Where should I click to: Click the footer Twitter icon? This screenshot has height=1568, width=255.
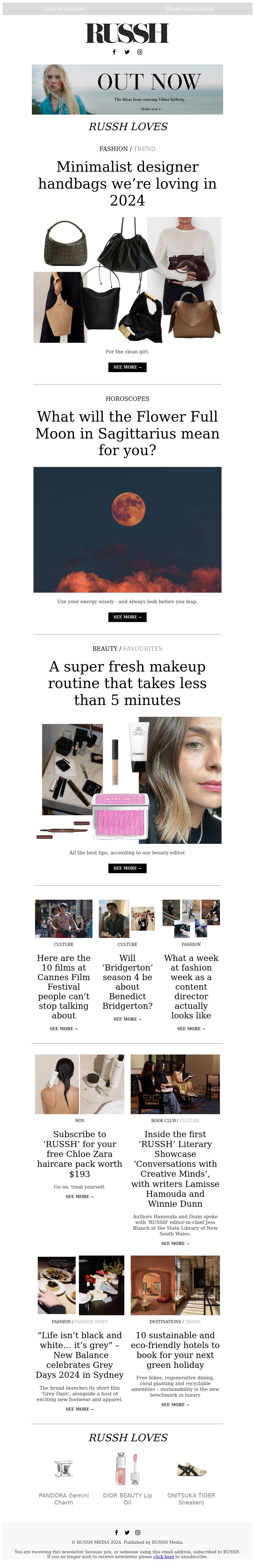pos(127,1532)
